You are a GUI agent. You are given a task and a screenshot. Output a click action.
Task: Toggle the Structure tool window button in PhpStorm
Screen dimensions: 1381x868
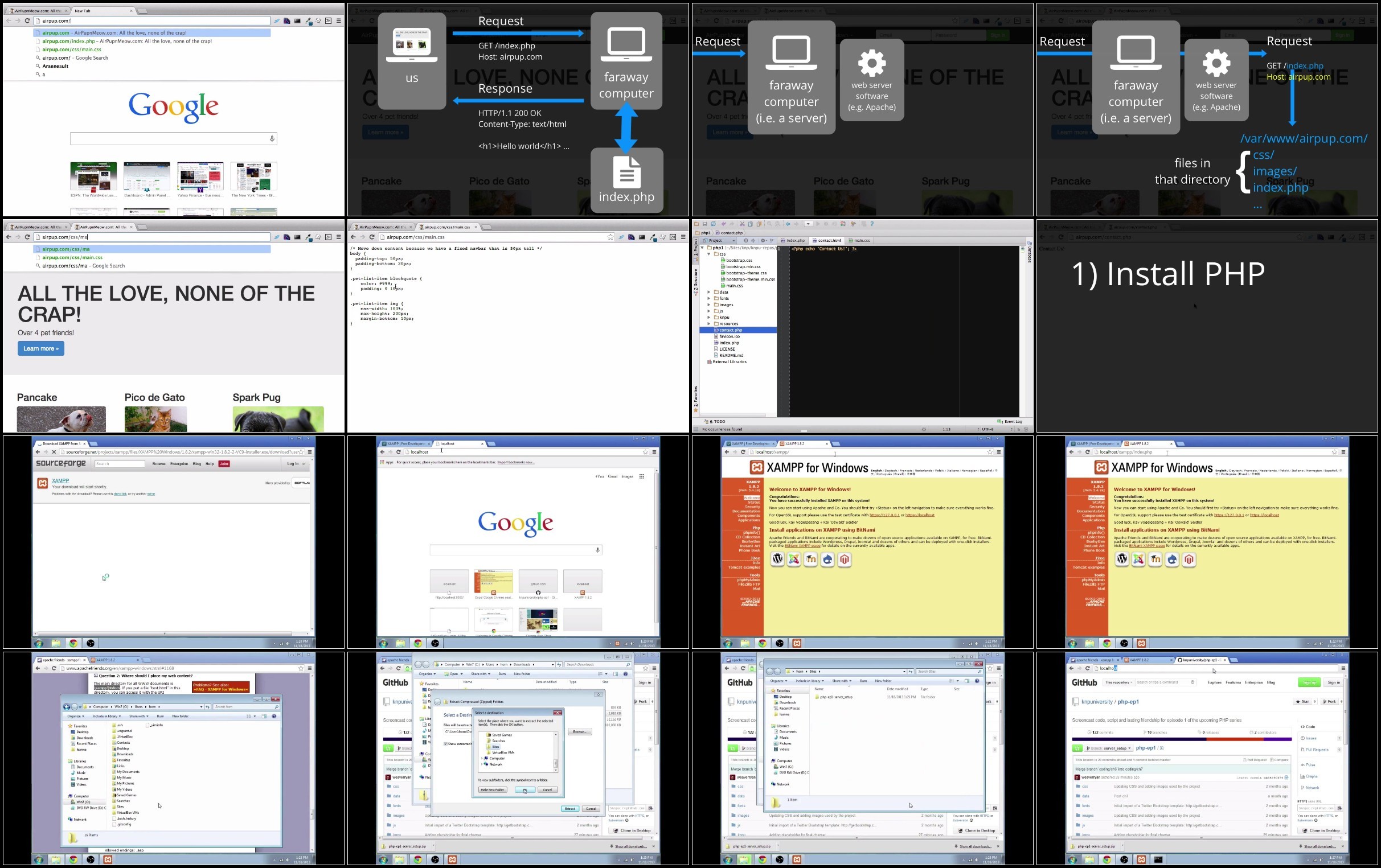point(695,282)
